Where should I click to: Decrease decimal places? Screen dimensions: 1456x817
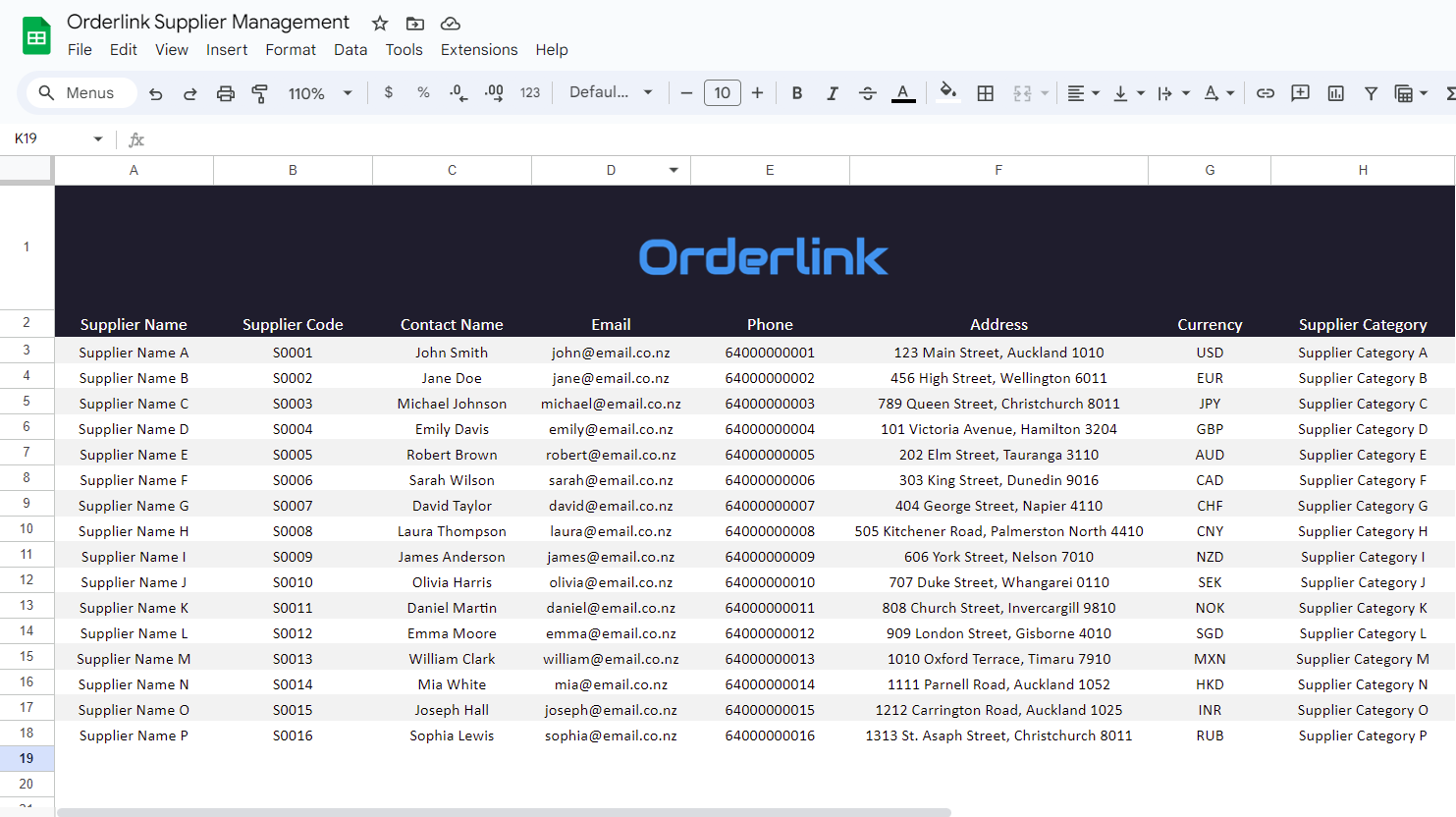pos(458,92)
